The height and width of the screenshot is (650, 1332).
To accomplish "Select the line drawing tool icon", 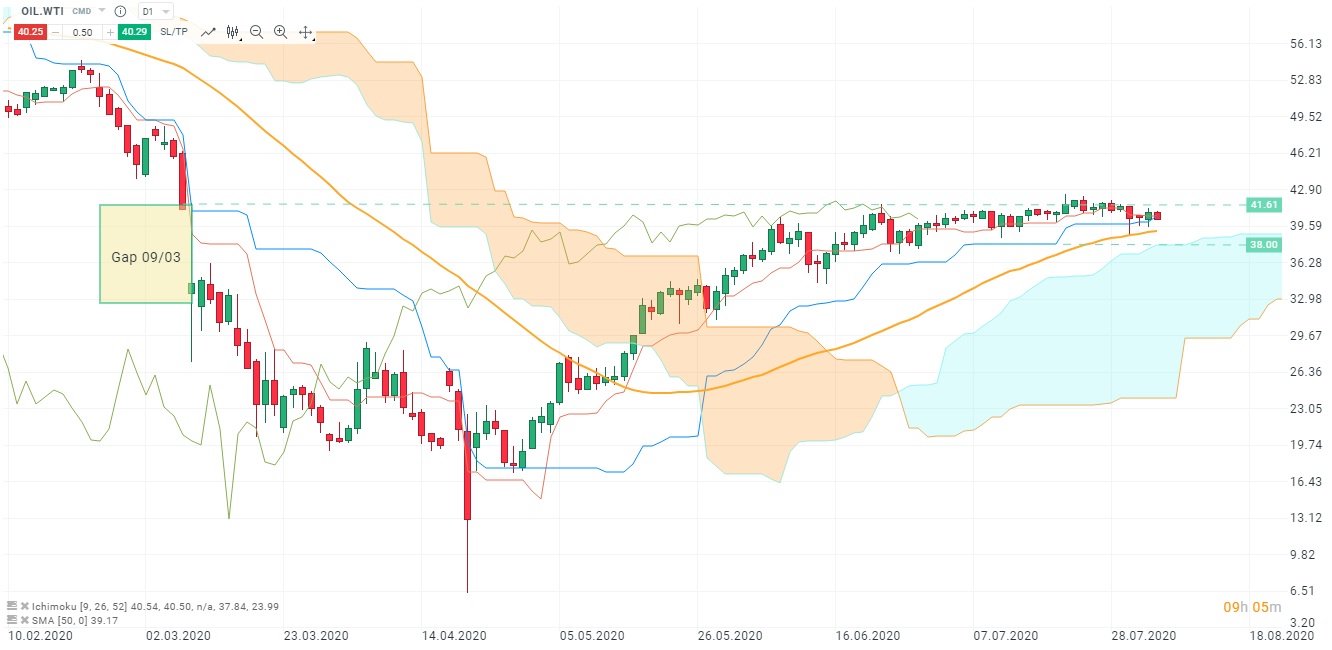I will [208, 32].
